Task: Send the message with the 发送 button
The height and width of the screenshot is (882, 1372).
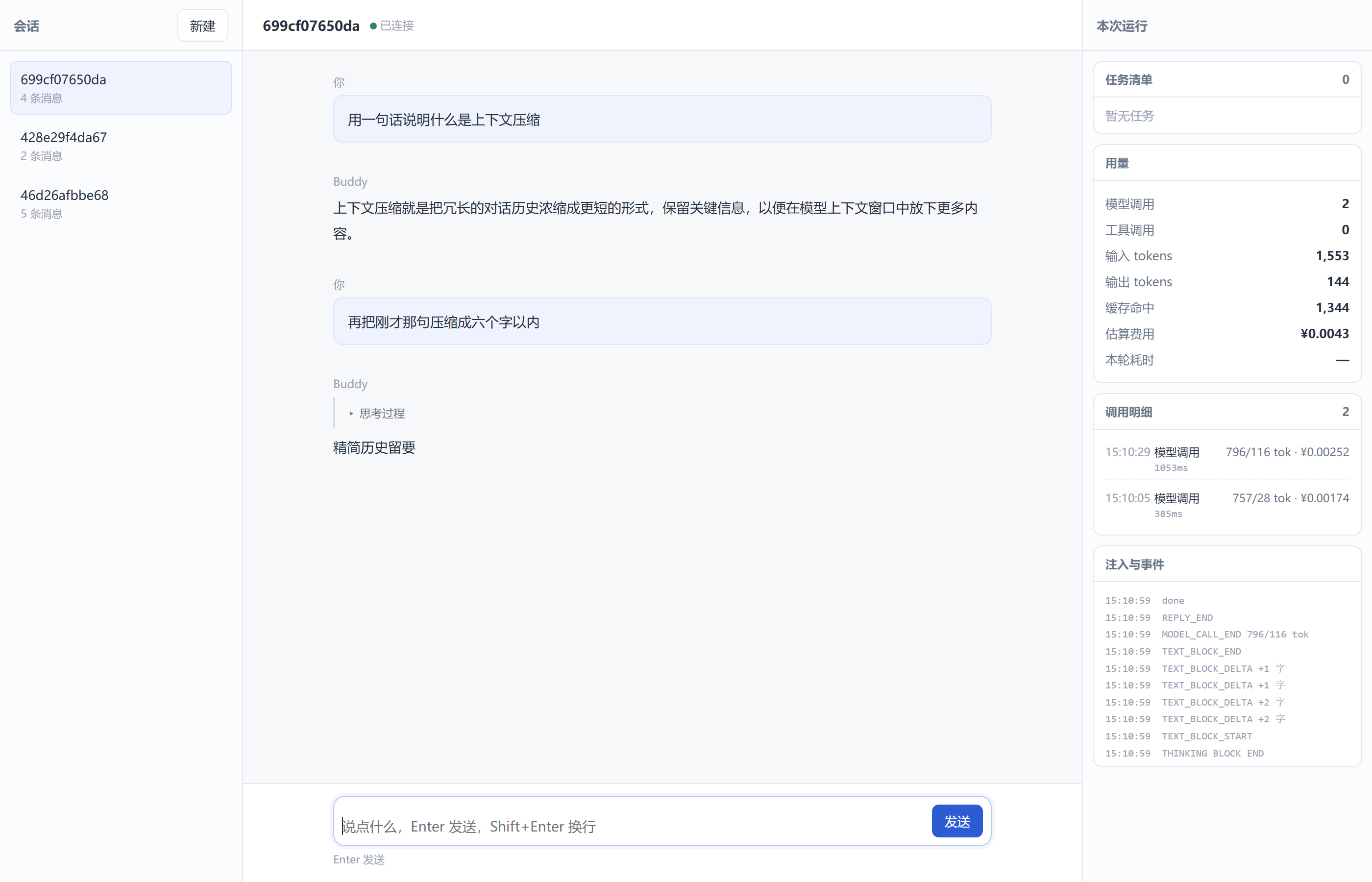Action: click(957, 821)
